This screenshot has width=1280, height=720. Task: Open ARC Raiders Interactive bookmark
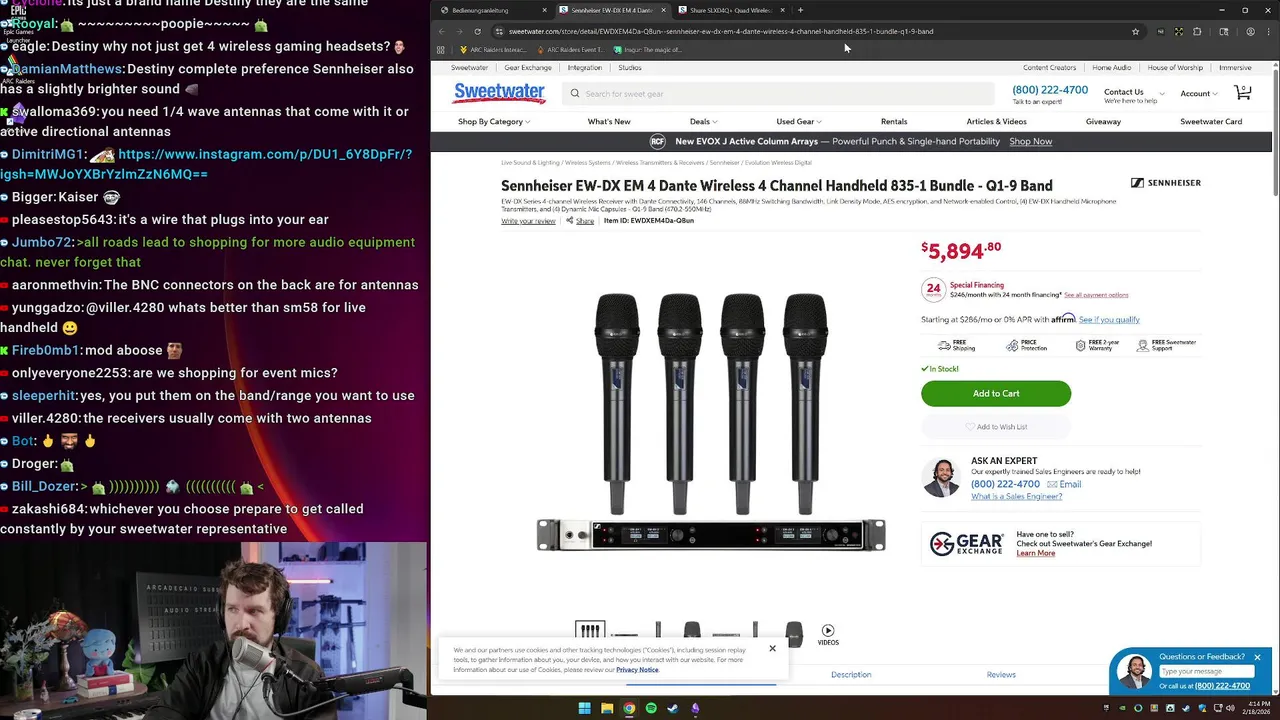[x=493, y=50]
